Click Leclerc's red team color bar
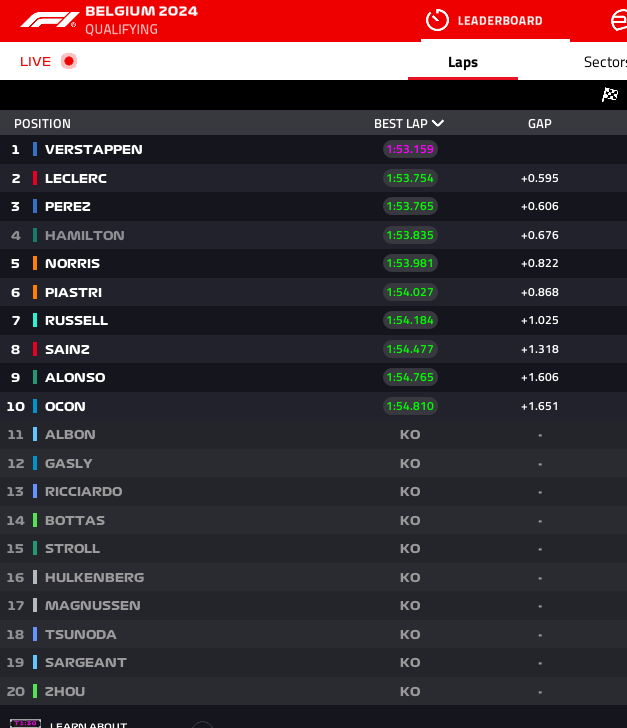Image resolution: width=627 pixels, height=728 pixels. 35,178
